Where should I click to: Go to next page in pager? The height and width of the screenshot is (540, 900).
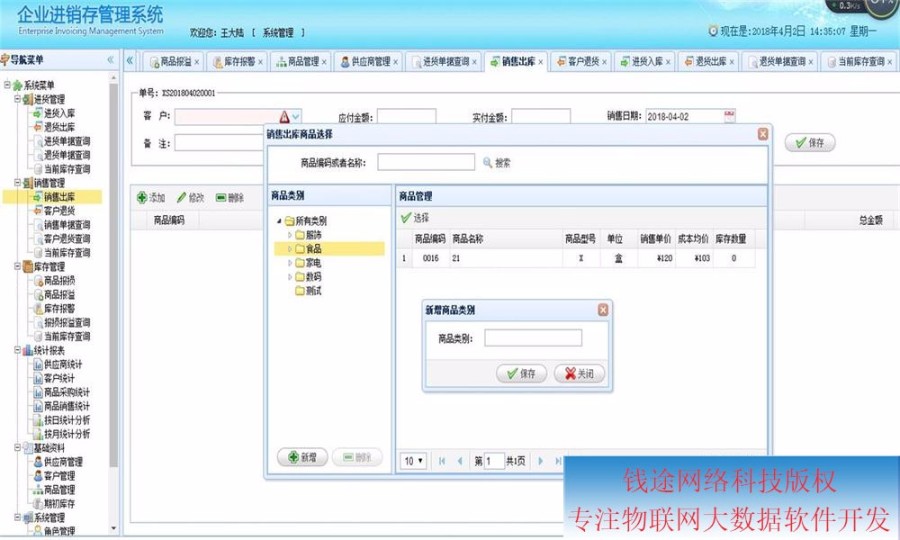[540, 461]
